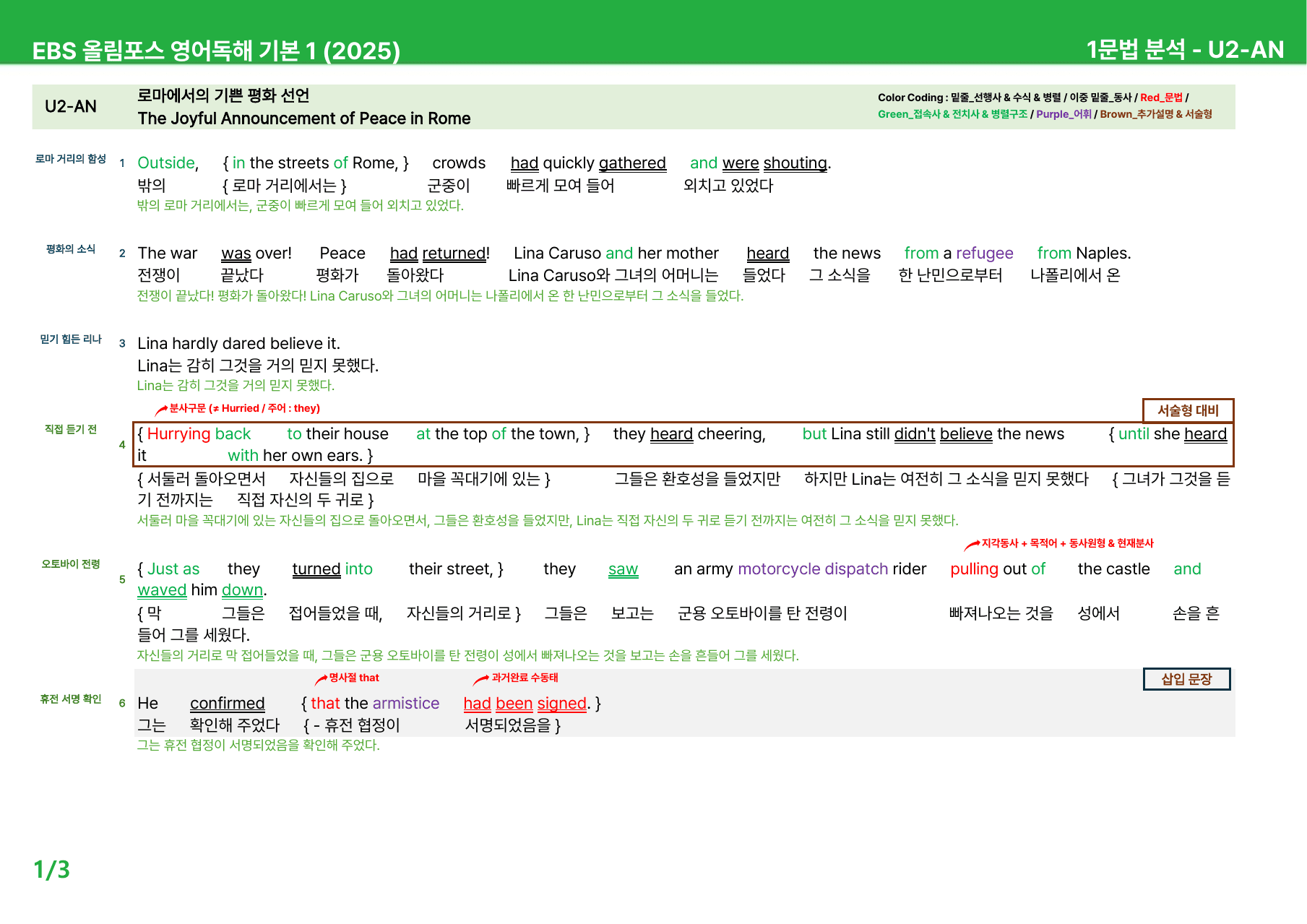Click the green phrase 'Just as' in sentence 5
Viewport: 1307px width, 924px height.
pyautogui.click(x=173, y=569)
